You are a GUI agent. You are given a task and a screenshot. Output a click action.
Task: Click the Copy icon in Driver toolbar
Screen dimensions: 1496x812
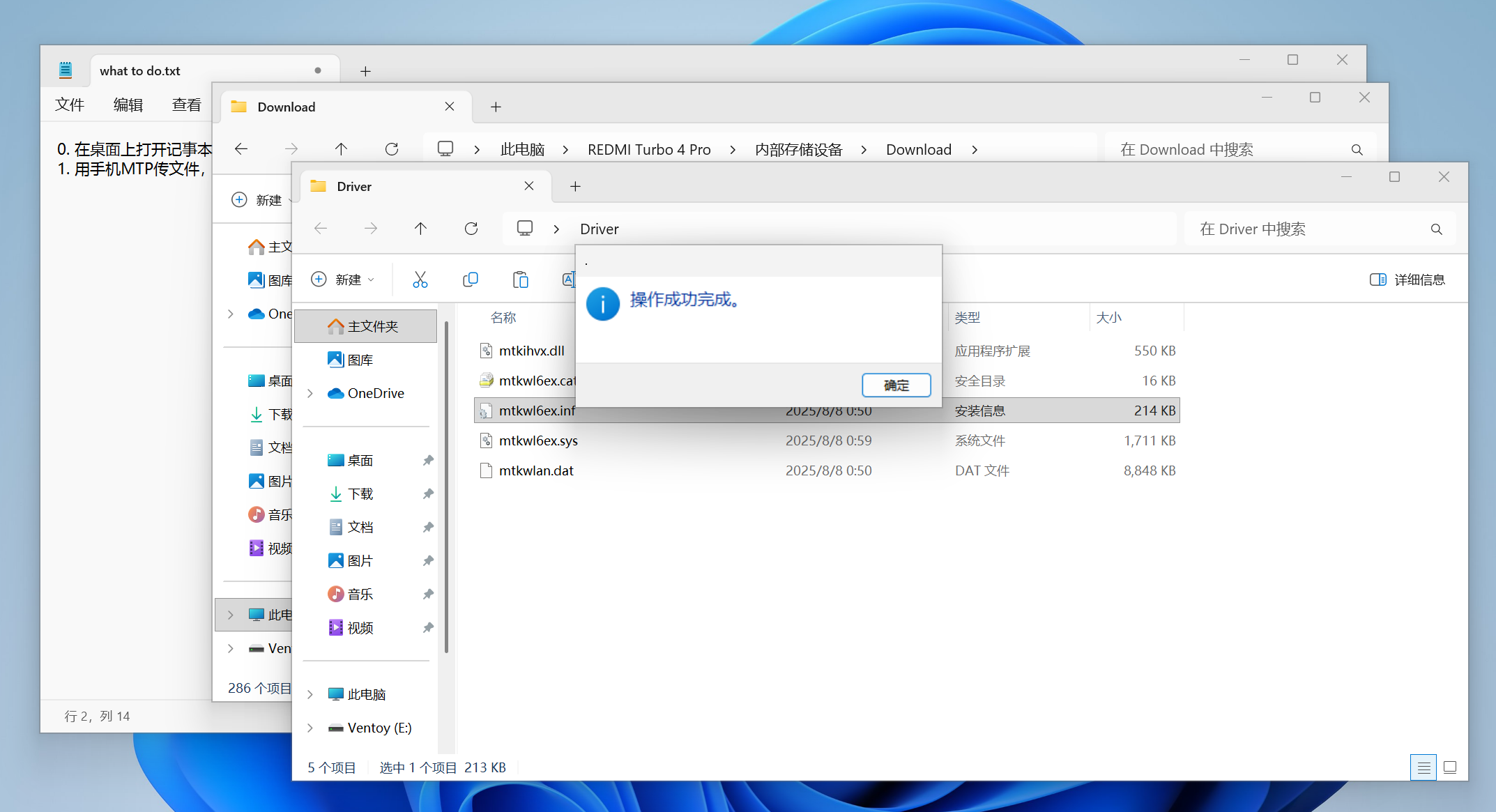471,279
